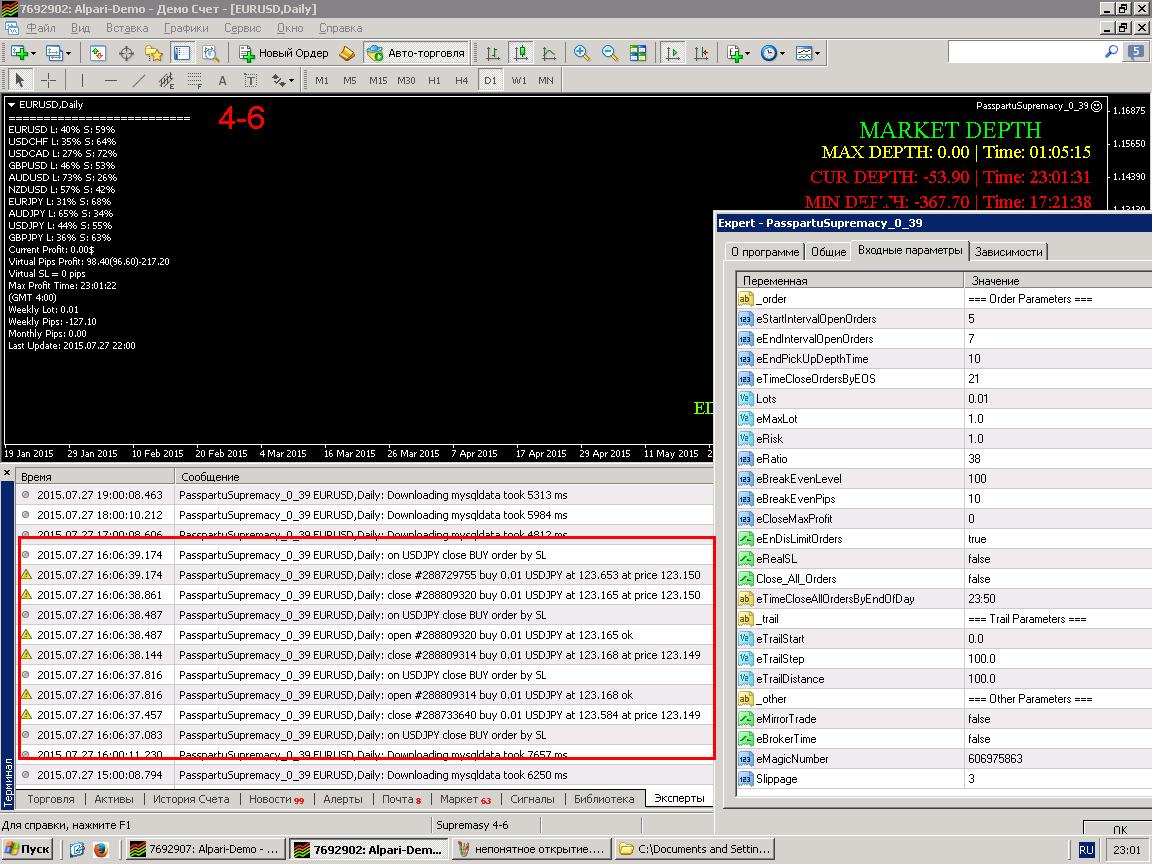This screenshot has height=864, width=1153.
Task: Select the Text label tool A
Action: [222, 80]
